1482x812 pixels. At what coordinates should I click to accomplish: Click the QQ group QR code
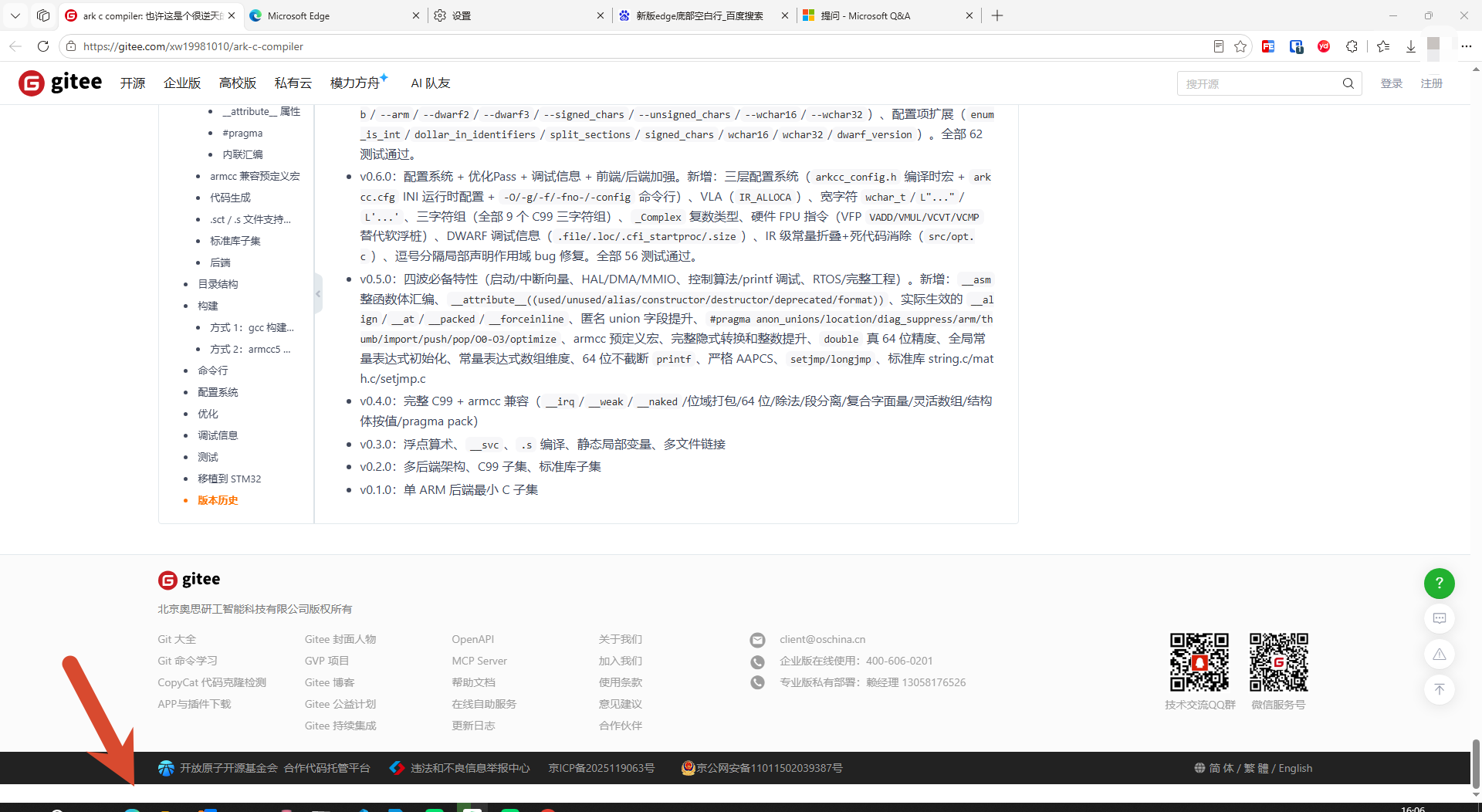1199,662
